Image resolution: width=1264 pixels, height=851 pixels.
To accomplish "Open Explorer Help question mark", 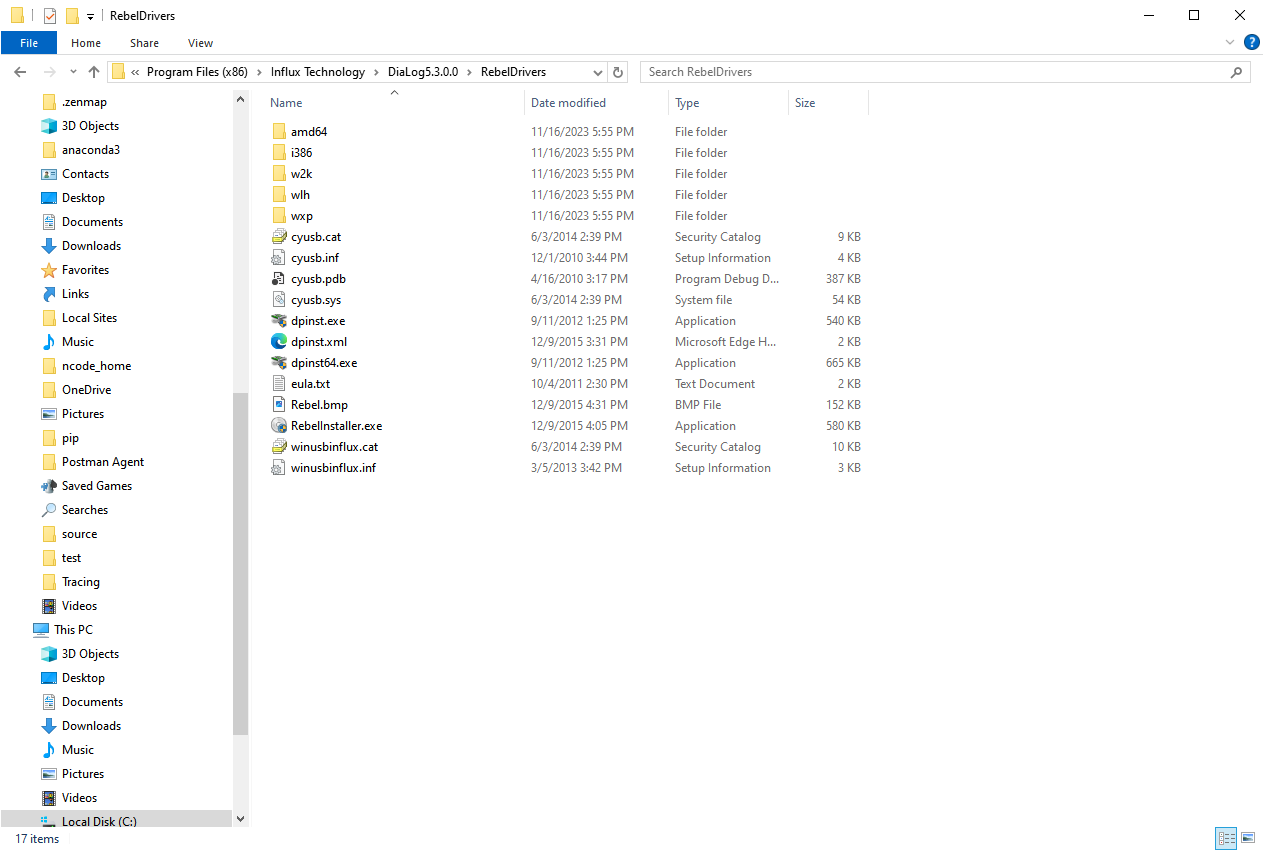I will coord(1251,43).
